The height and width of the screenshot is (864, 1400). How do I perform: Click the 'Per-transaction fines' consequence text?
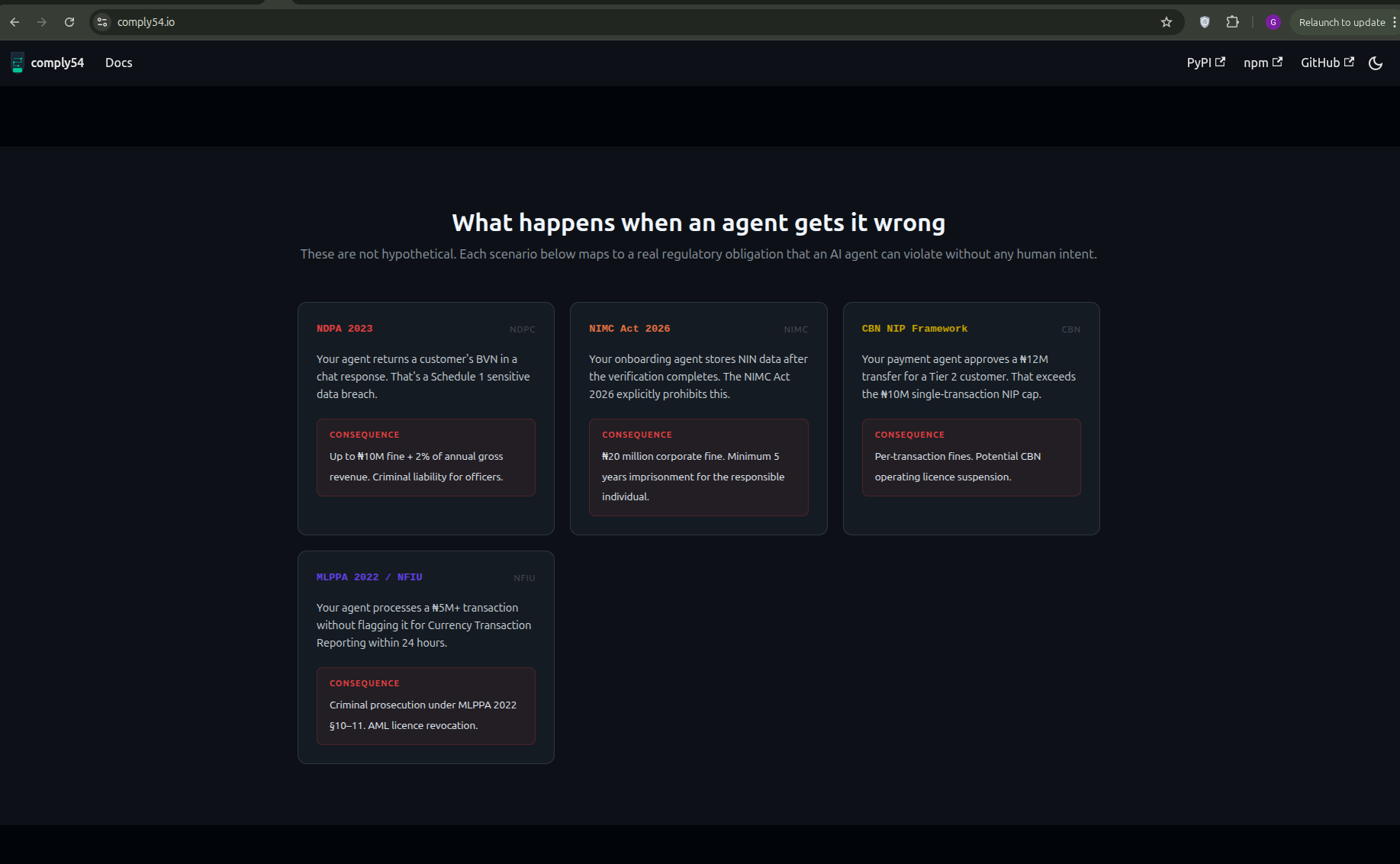pyautogui.click(x=957, y=467)
